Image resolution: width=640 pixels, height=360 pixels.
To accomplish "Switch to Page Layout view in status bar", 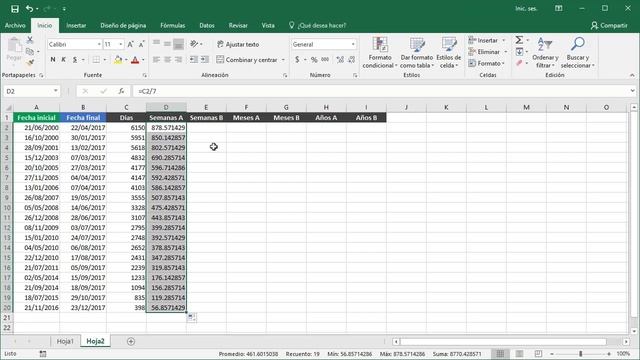I will click(520, 354).
